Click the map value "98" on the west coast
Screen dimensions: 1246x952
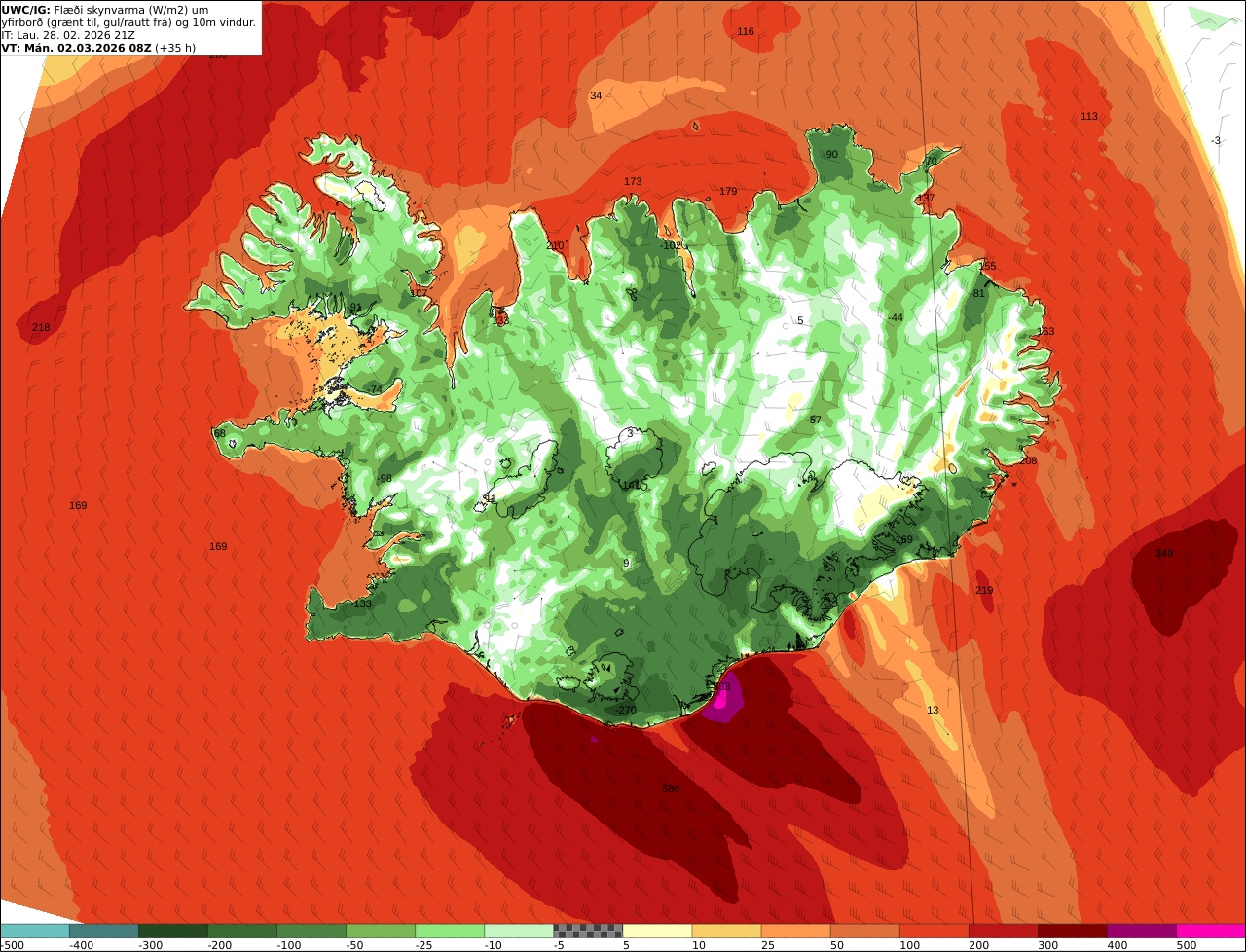point(386,479)
